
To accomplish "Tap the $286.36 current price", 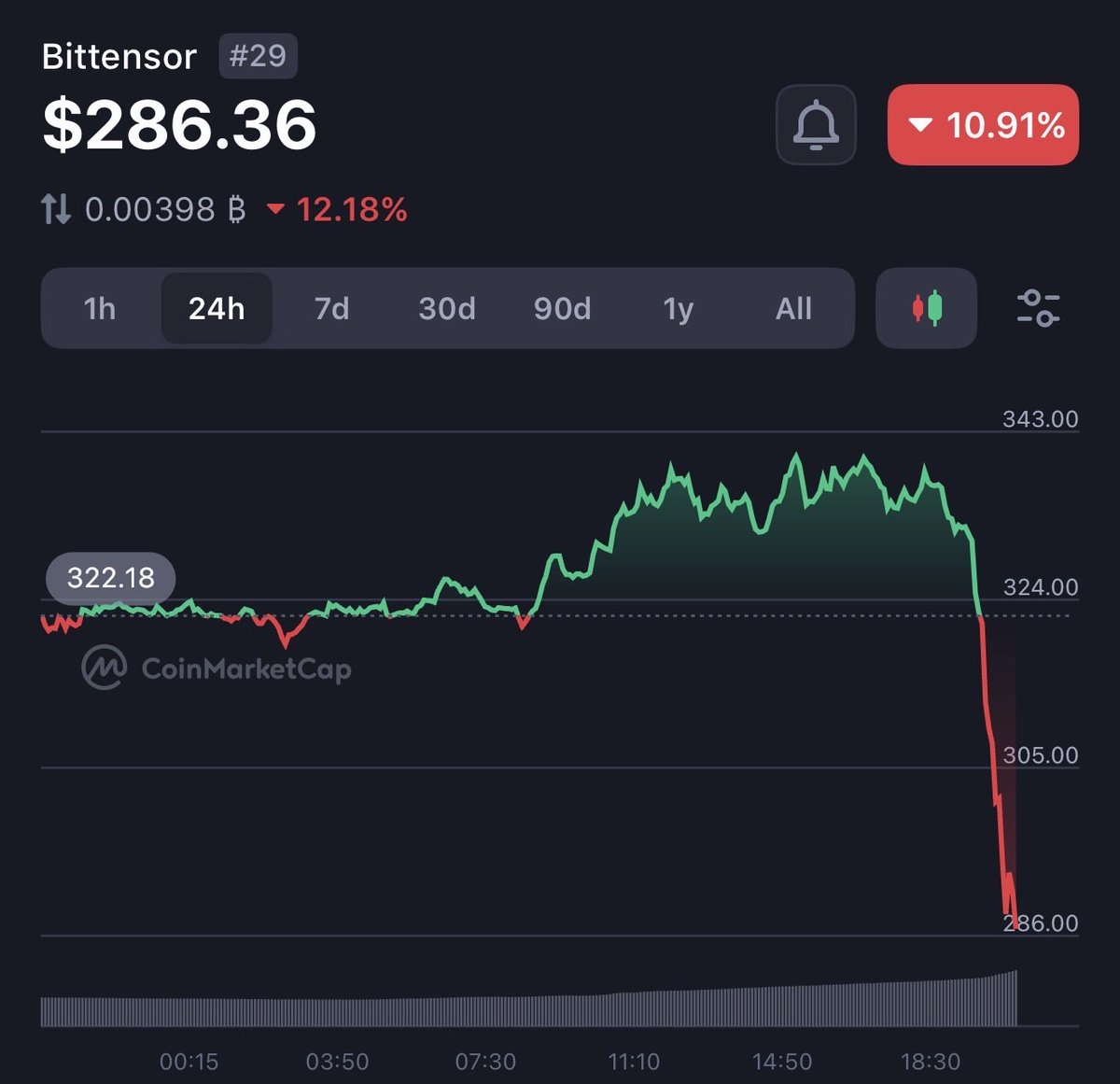I will 179,125.
